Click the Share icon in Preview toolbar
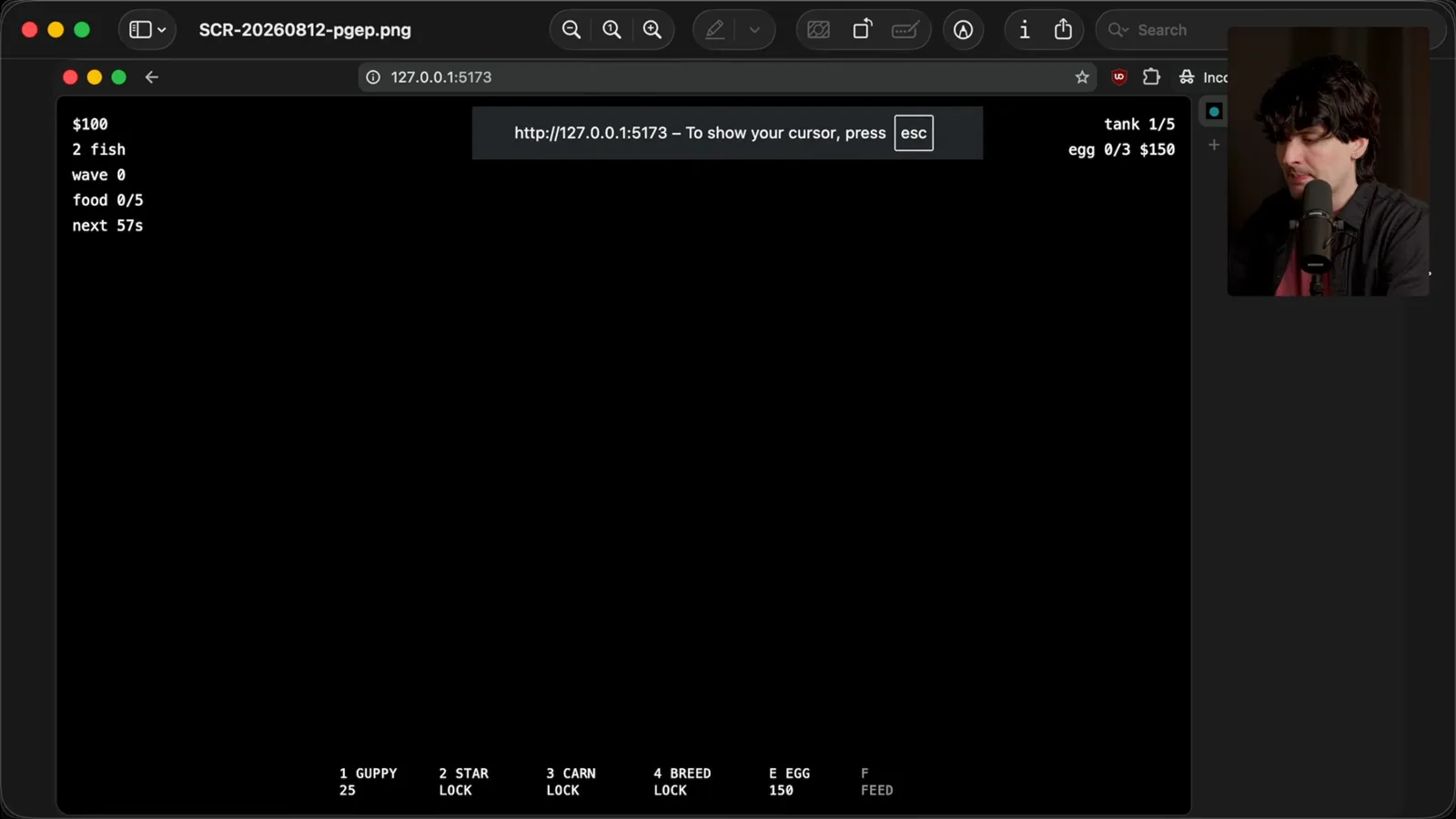Viewport: 1456px width, 819px height. (1063, 30)
